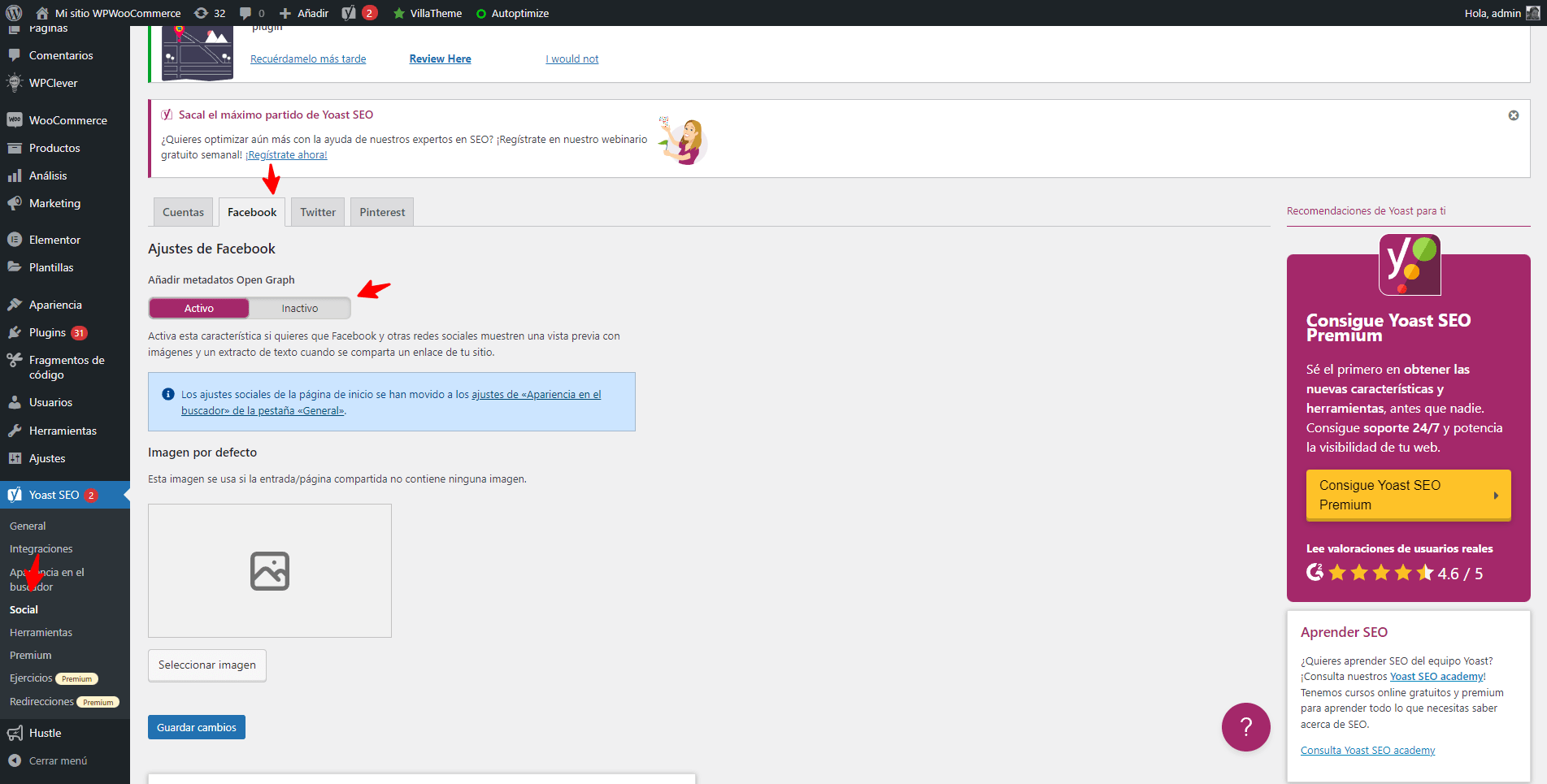Open the comments bubble icon in admin bar
The height and width of the screenshot is (784, 1547).
pos(246,13)
